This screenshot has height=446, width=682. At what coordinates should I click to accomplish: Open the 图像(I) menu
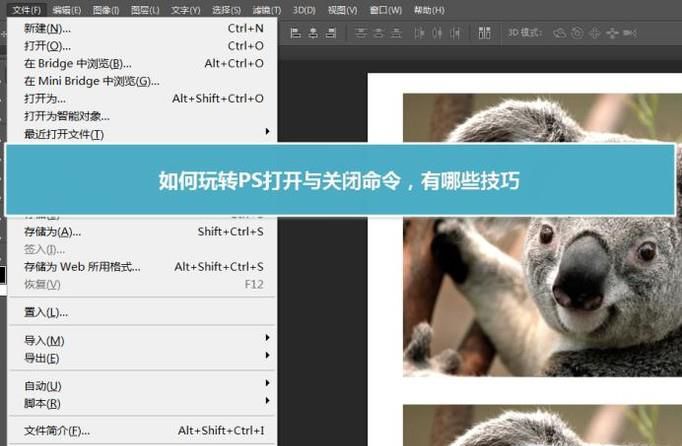(x=106, y=10)
